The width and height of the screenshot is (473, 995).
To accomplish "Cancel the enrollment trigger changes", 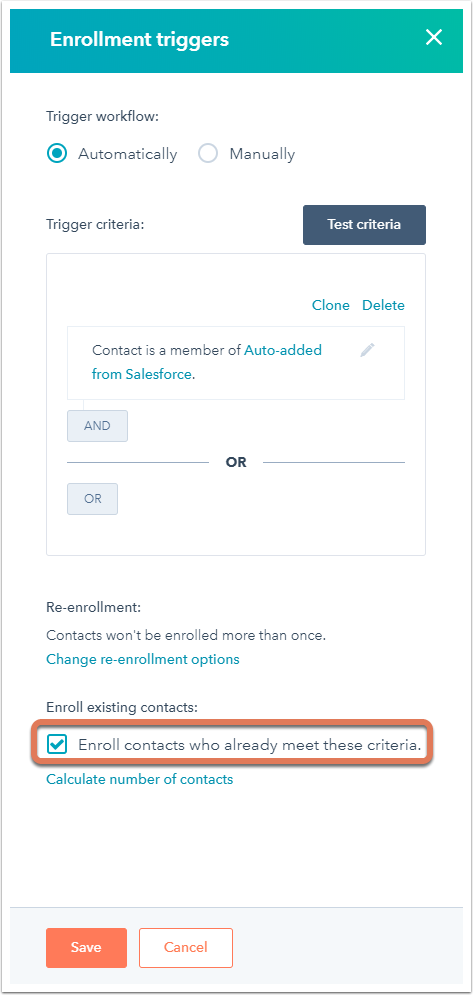I will click(x=186, y=947).
